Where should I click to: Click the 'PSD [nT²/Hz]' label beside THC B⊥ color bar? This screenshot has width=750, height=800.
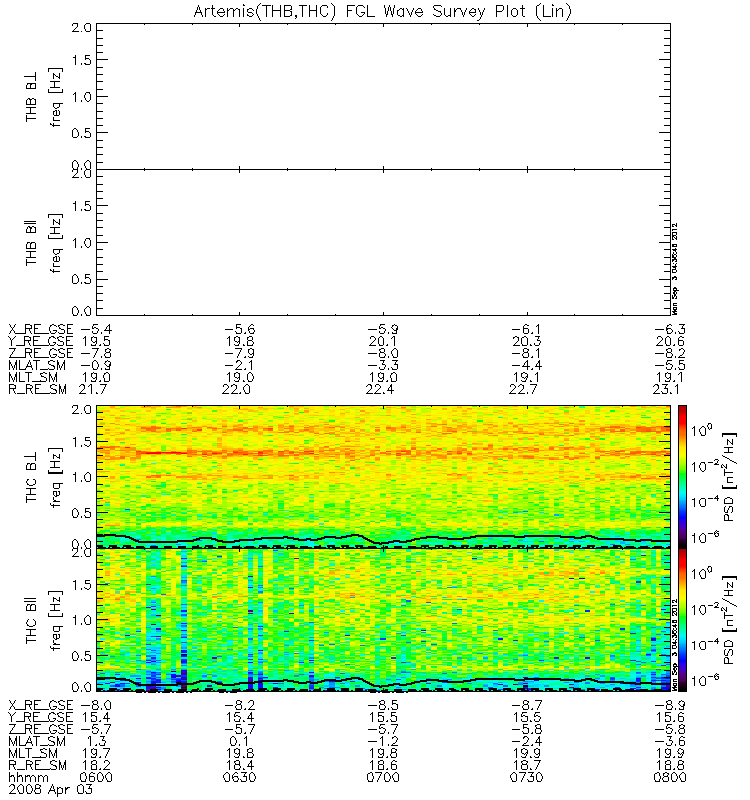pos(730,477)
